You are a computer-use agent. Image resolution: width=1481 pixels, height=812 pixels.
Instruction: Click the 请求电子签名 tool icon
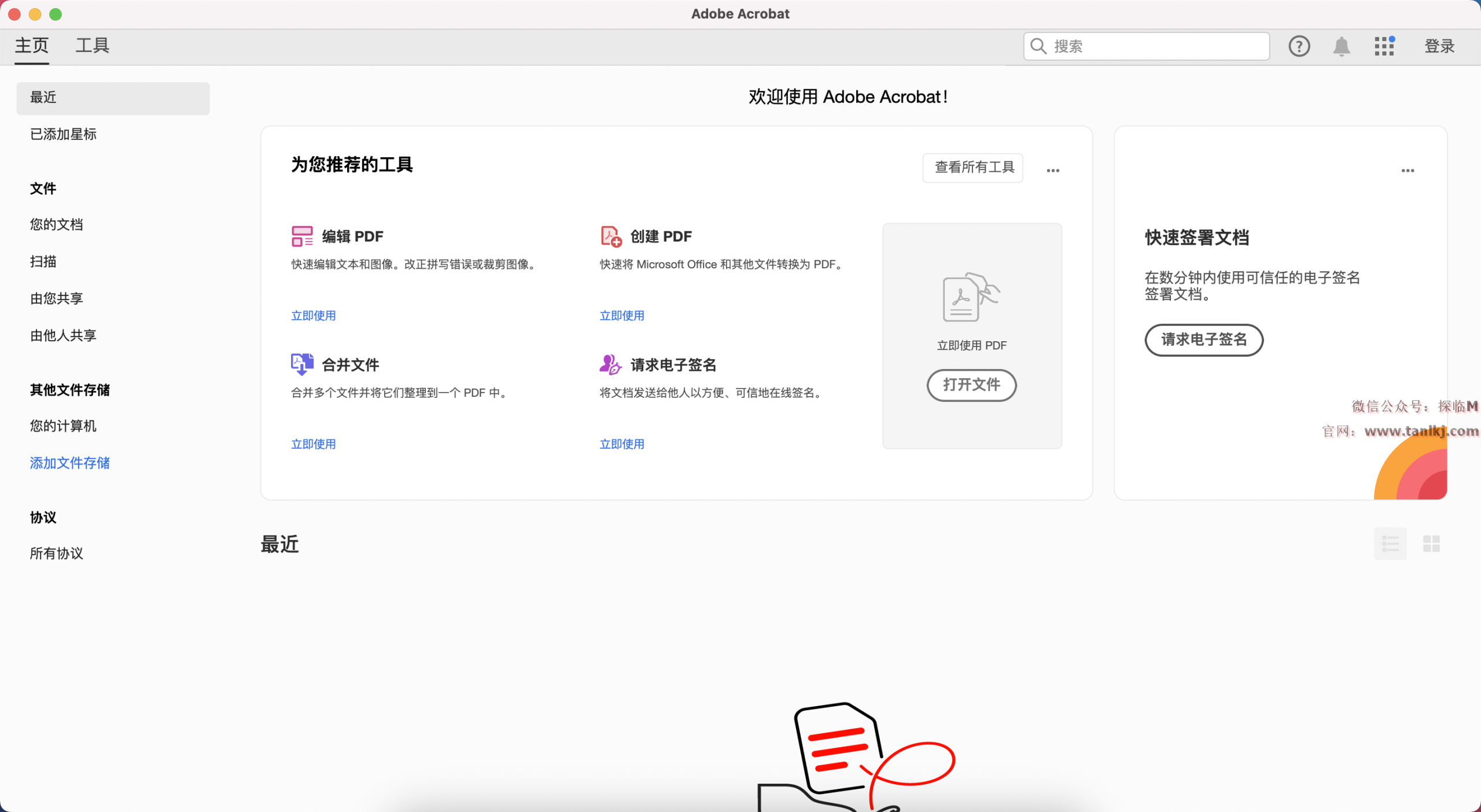coord(610,364)
